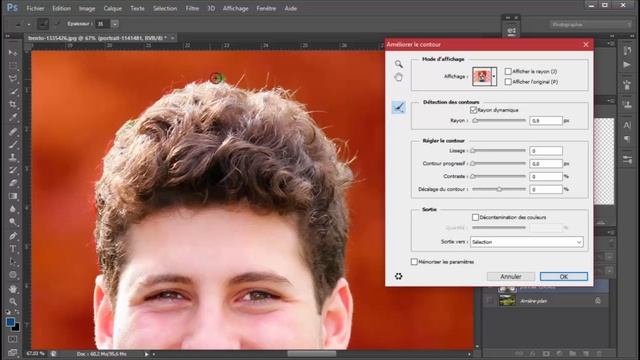Screen dimensions: 640x360
Task: Select the Healing Brush tool
Action: coord(13,131)
